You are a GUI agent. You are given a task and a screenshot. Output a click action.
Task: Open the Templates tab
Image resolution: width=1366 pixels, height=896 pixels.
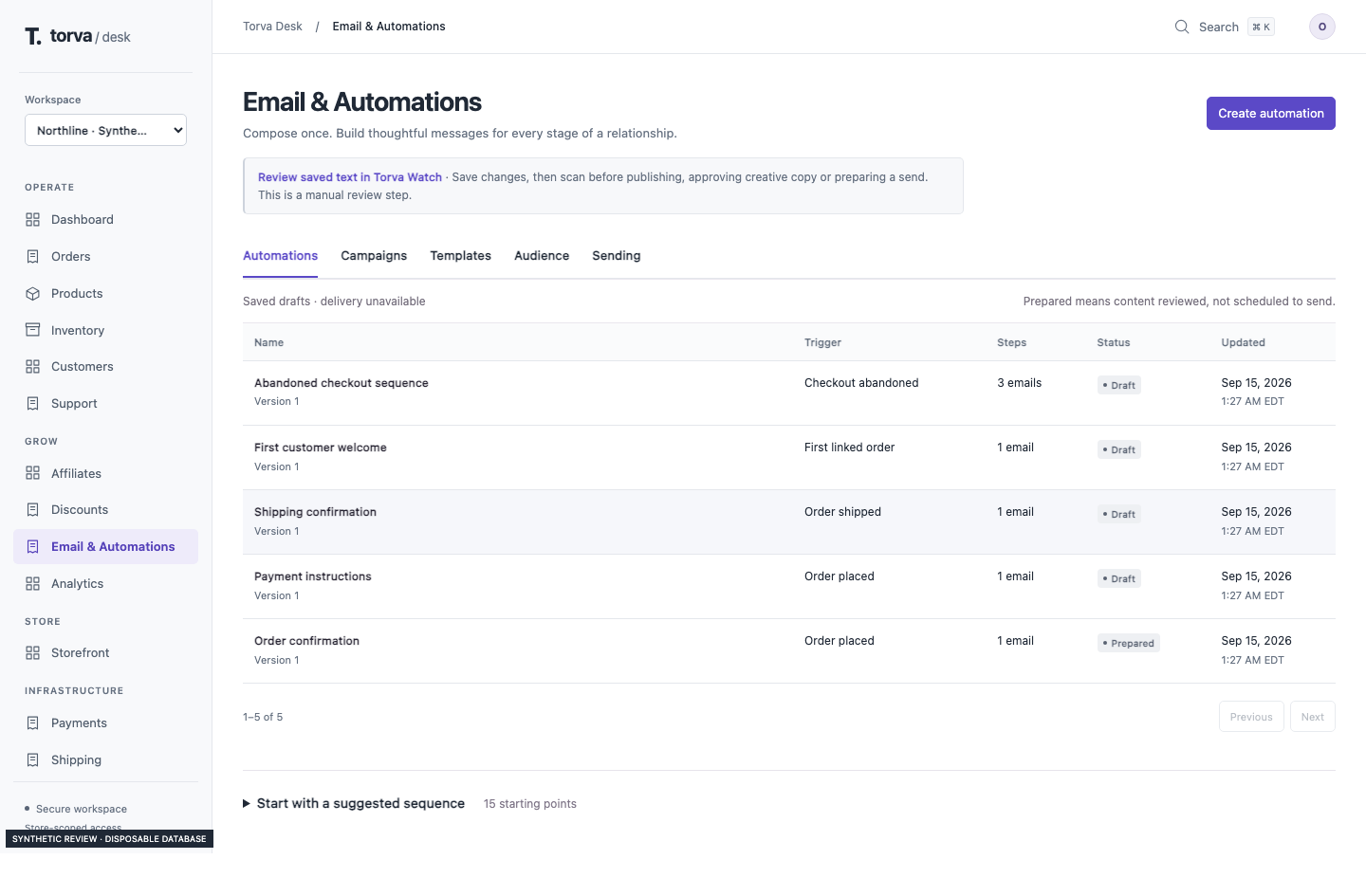pyautogui.click(x=460, y=256)
